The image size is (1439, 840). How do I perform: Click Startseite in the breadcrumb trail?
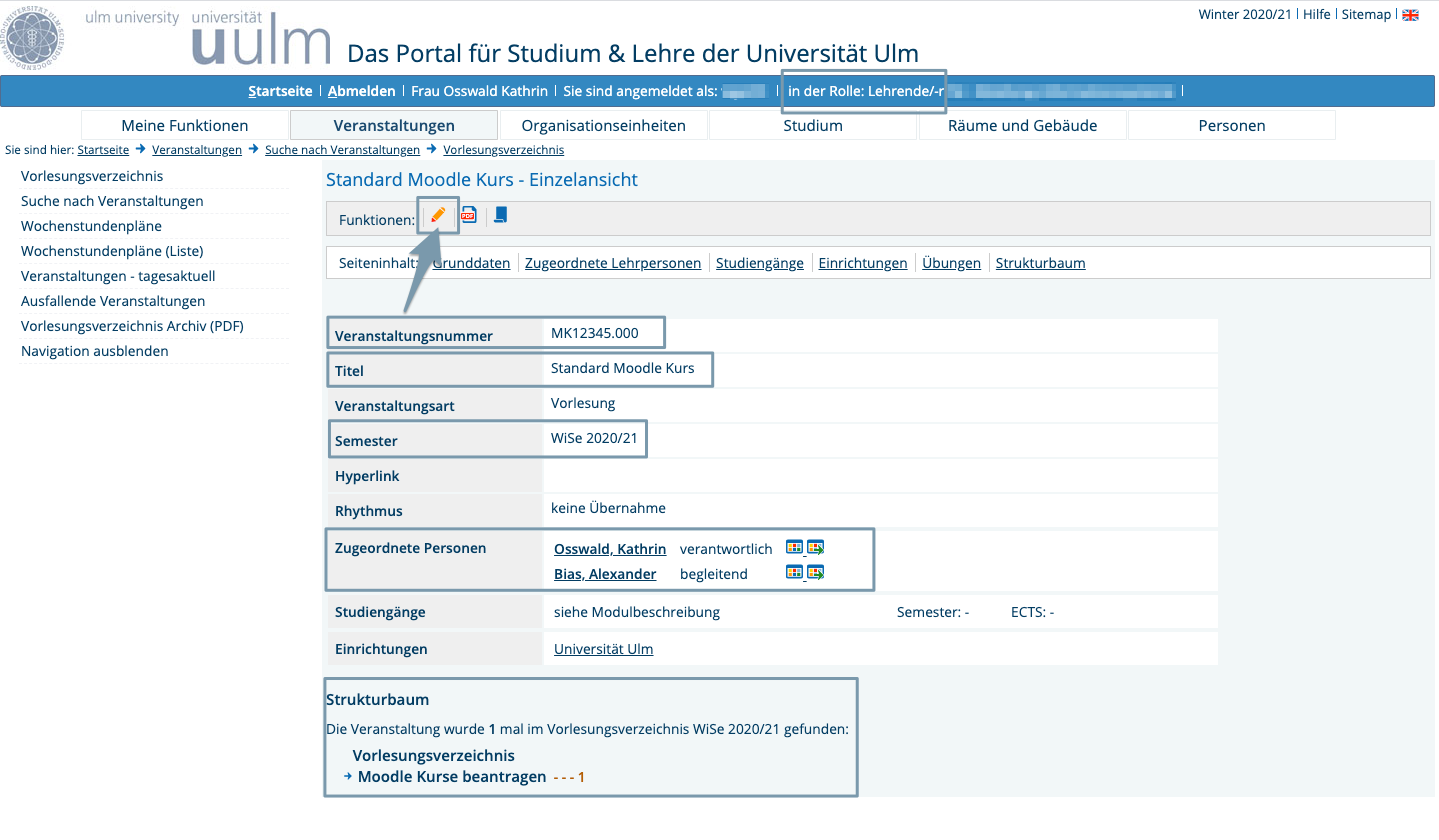pos(103,150)
